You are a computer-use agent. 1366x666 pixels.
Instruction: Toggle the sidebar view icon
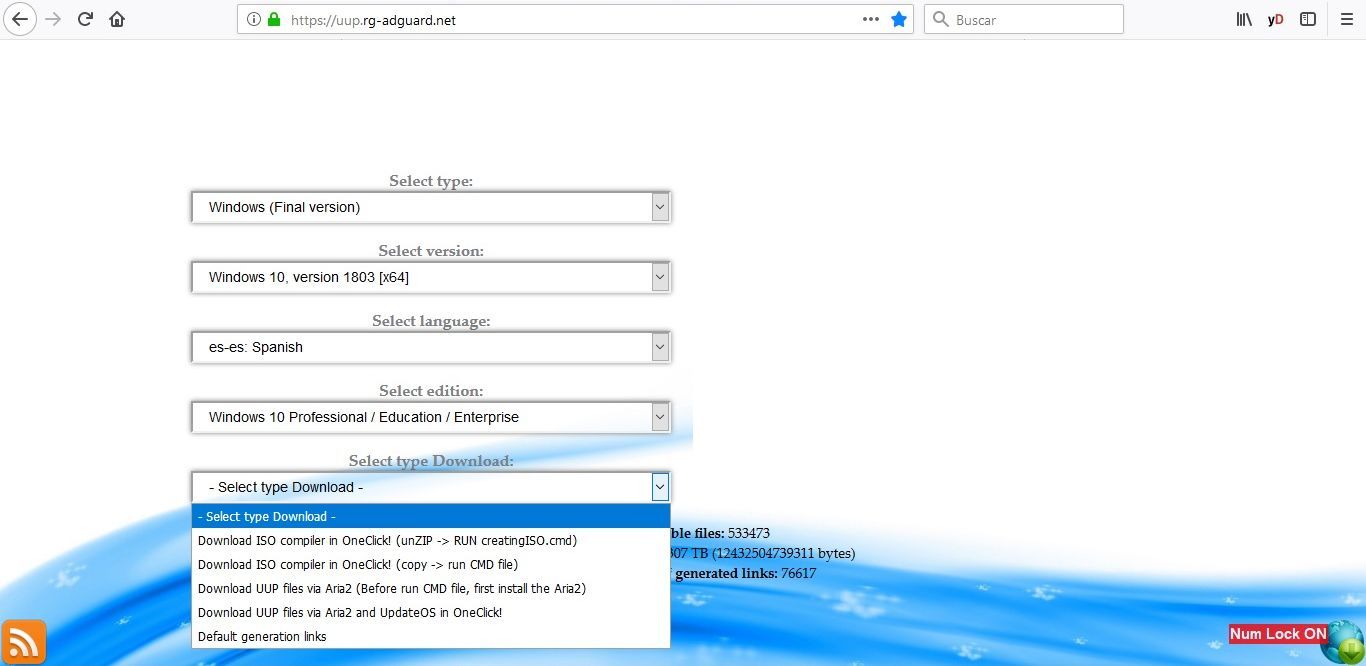click(1308, 19)
